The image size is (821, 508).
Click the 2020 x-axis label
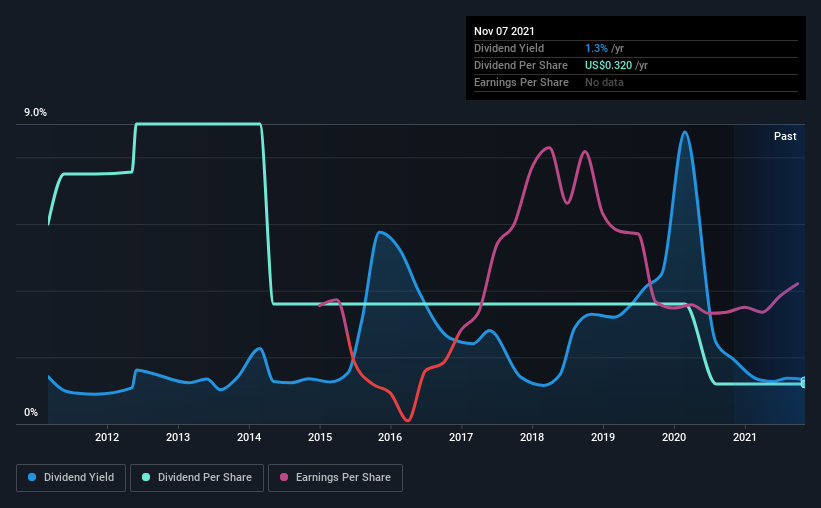tap(674, 437)
